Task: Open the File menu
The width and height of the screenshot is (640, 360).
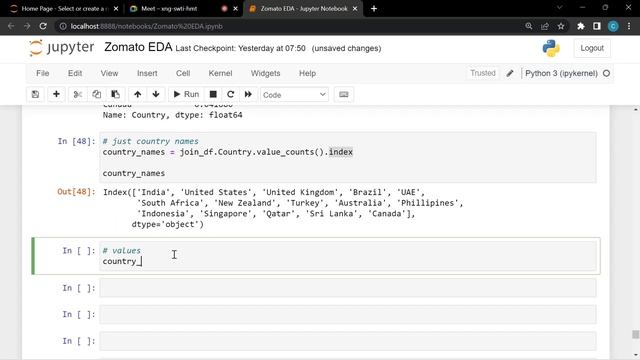Action: click(42, 73)
